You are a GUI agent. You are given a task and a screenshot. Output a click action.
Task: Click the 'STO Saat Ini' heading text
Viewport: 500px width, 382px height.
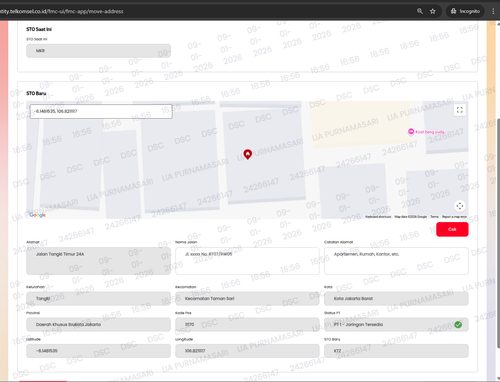[x=39, y=29]
